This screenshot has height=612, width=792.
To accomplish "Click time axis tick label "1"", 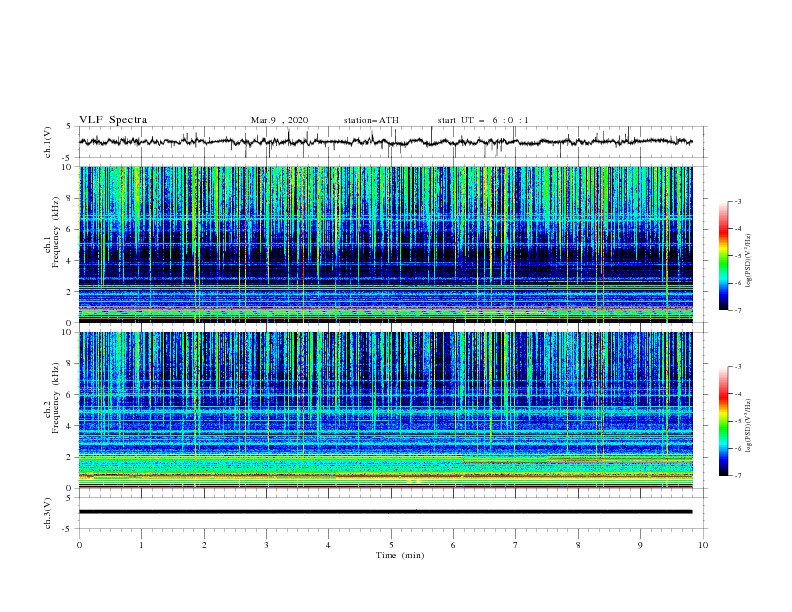I will (x=141, y=545).
